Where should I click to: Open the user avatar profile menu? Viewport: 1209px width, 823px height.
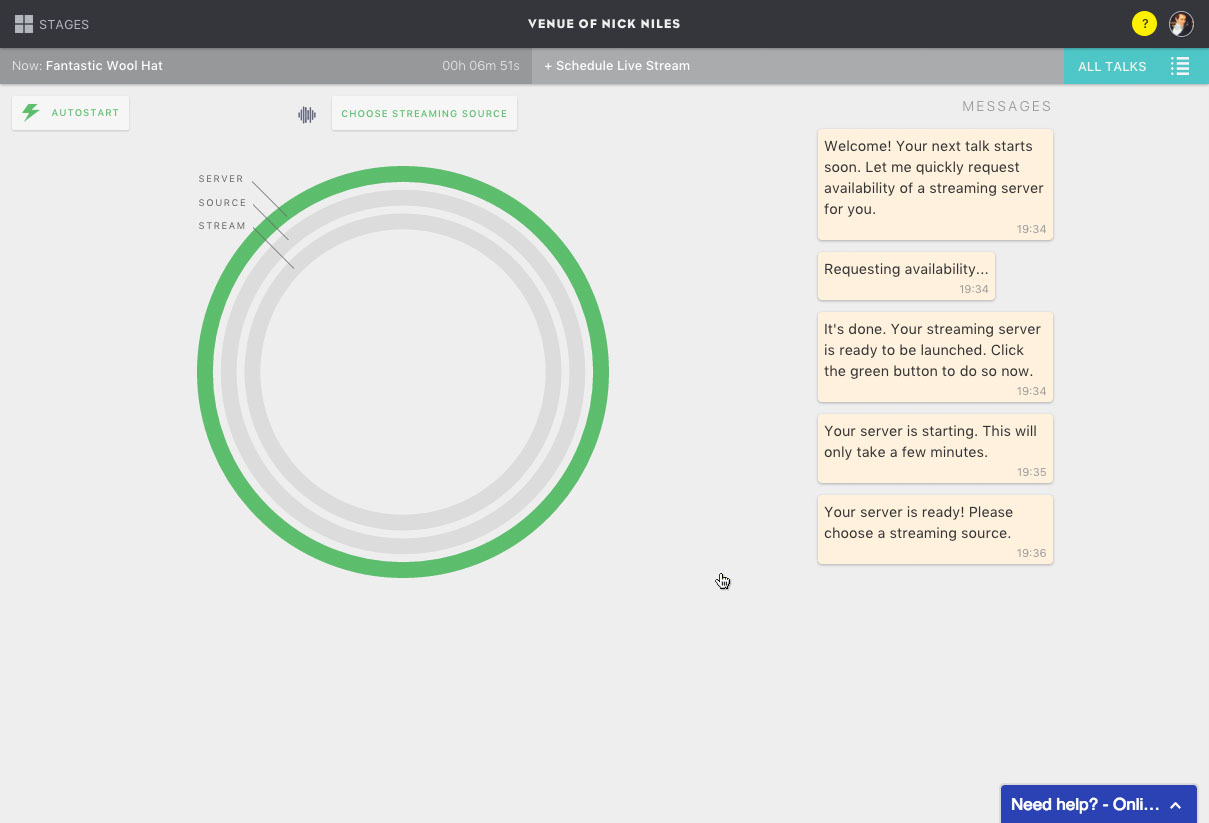1181,24
